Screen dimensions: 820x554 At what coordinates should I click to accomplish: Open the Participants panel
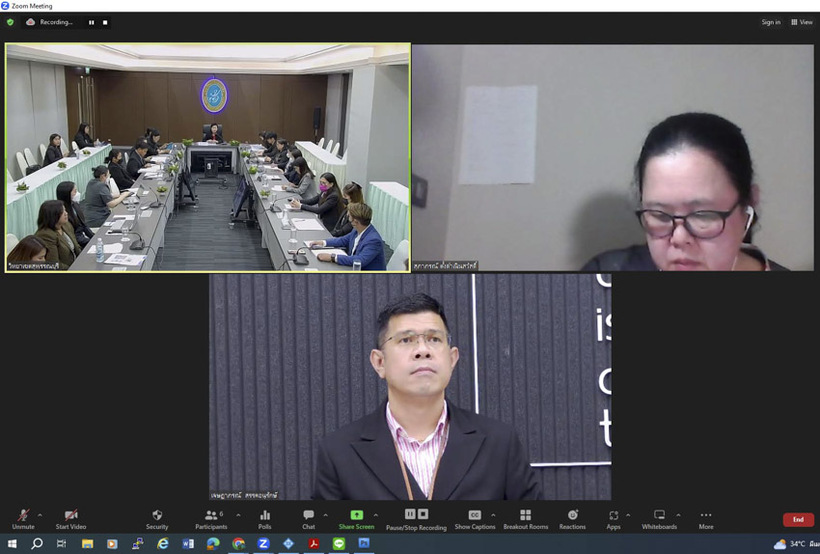point(211,517)
